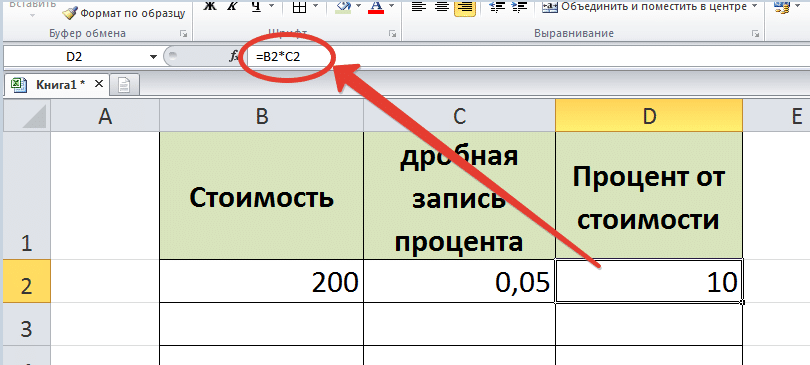Select empty cell B3
This screenshot has width=810, height=365.
262,324
